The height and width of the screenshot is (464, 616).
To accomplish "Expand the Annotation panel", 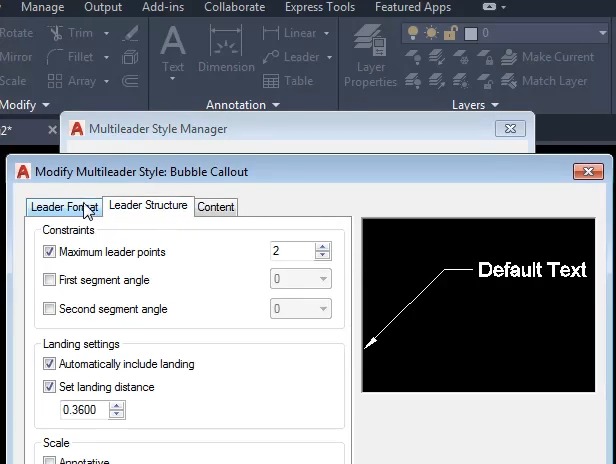I will (243, 105).
